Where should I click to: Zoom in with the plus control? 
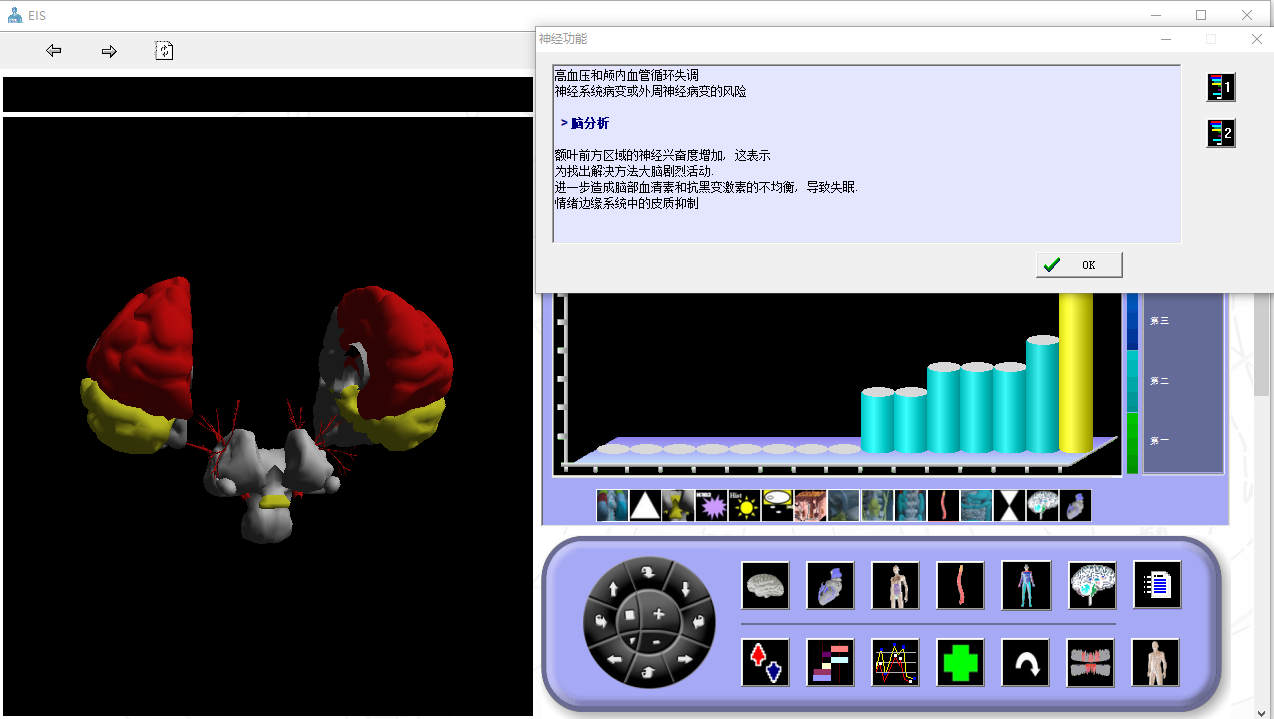[x=658, y=614]
